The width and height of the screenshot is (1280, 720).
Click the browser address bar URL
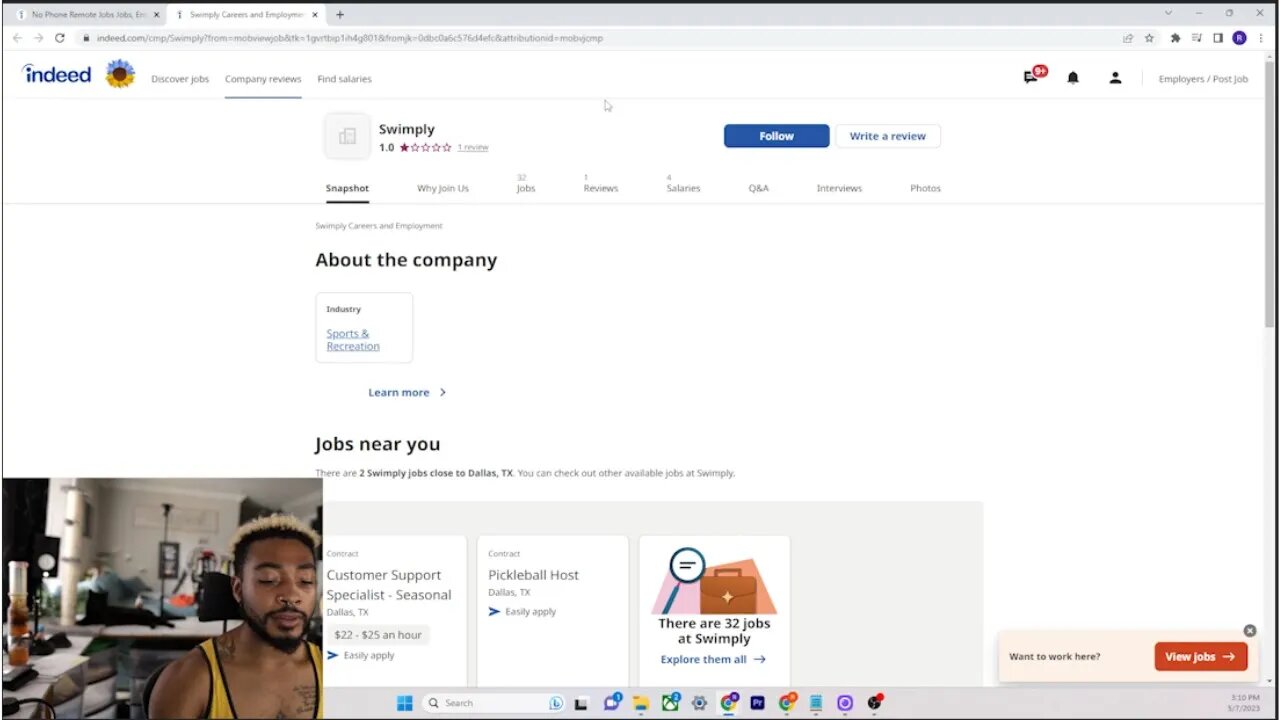coord(350,38)
